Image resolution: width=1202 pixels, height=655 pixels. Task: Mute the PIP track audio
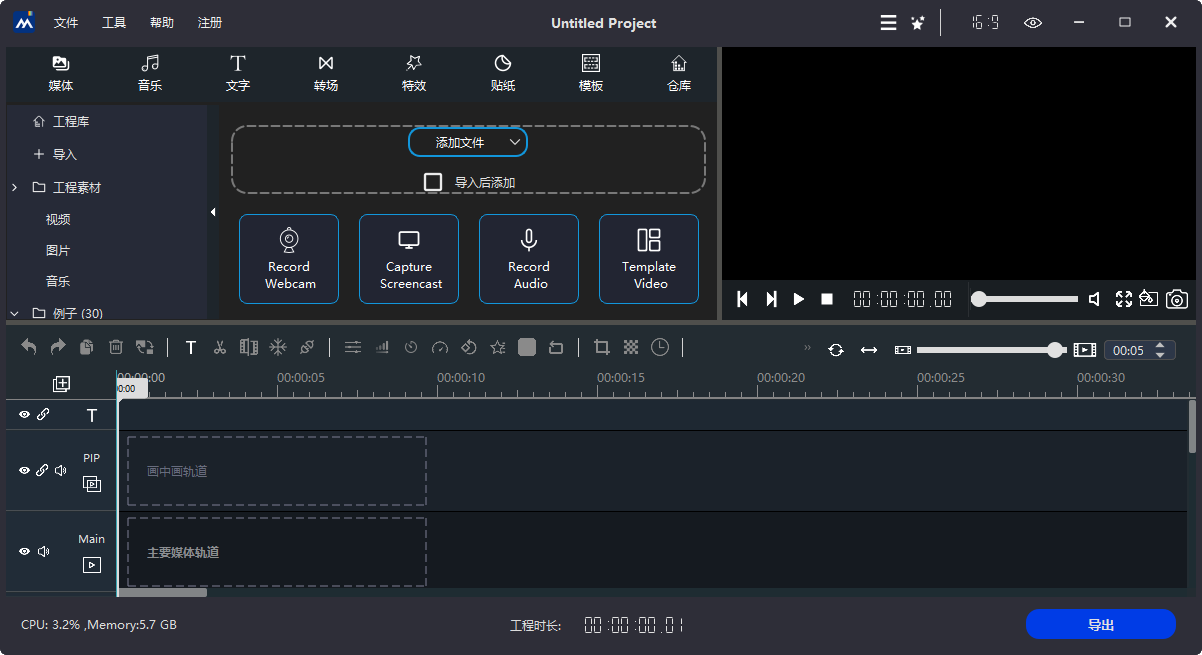click(x=61, y=470)
